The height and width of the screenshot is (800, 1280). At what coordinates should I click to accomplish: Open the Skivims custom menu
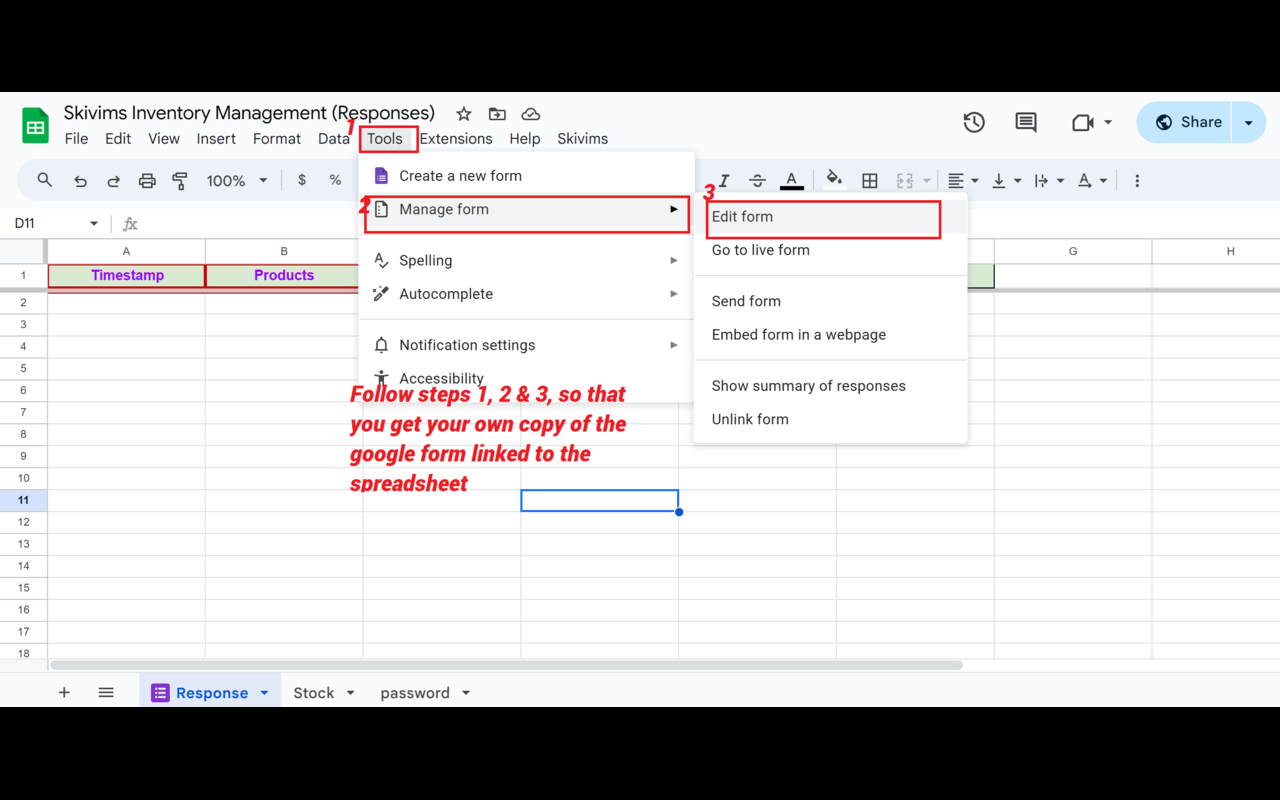[583, 139]
